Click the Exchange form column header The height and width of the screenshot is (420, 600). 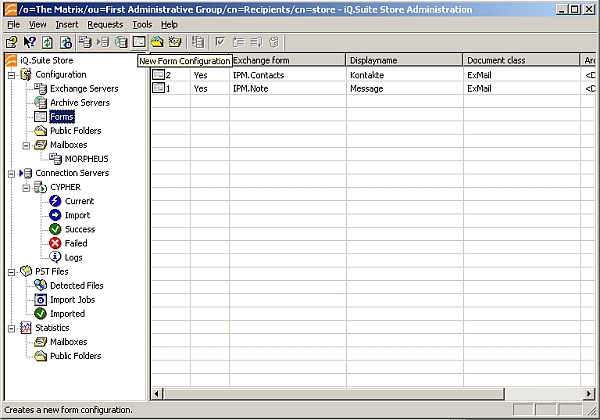click(x=286, y=60)
